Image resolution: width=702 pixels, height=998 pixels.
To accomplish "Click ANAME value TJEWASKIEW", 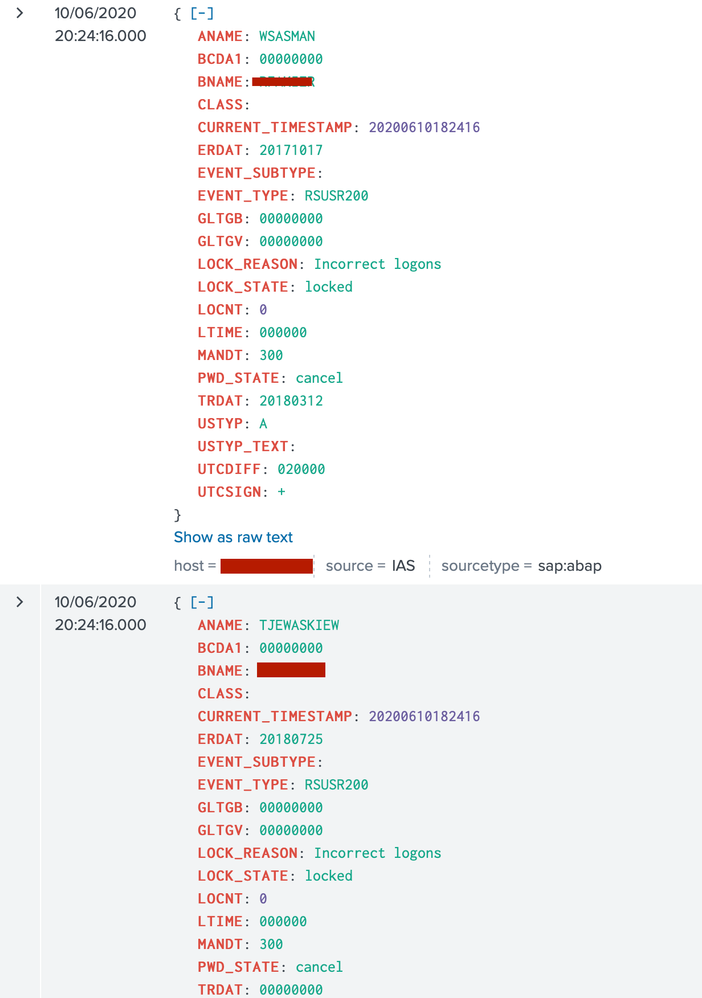I will click(x=299, y=625).
